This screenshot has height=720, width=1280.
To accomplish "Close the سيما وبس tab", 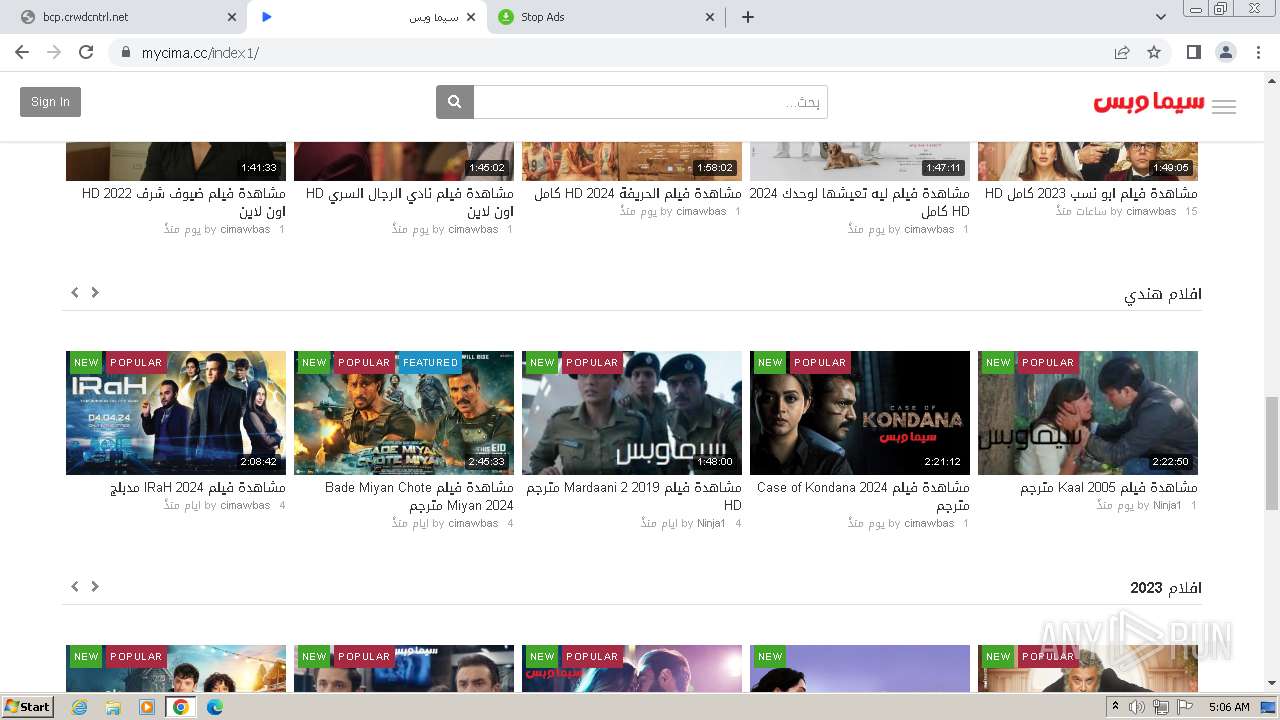I will [471, 17].
